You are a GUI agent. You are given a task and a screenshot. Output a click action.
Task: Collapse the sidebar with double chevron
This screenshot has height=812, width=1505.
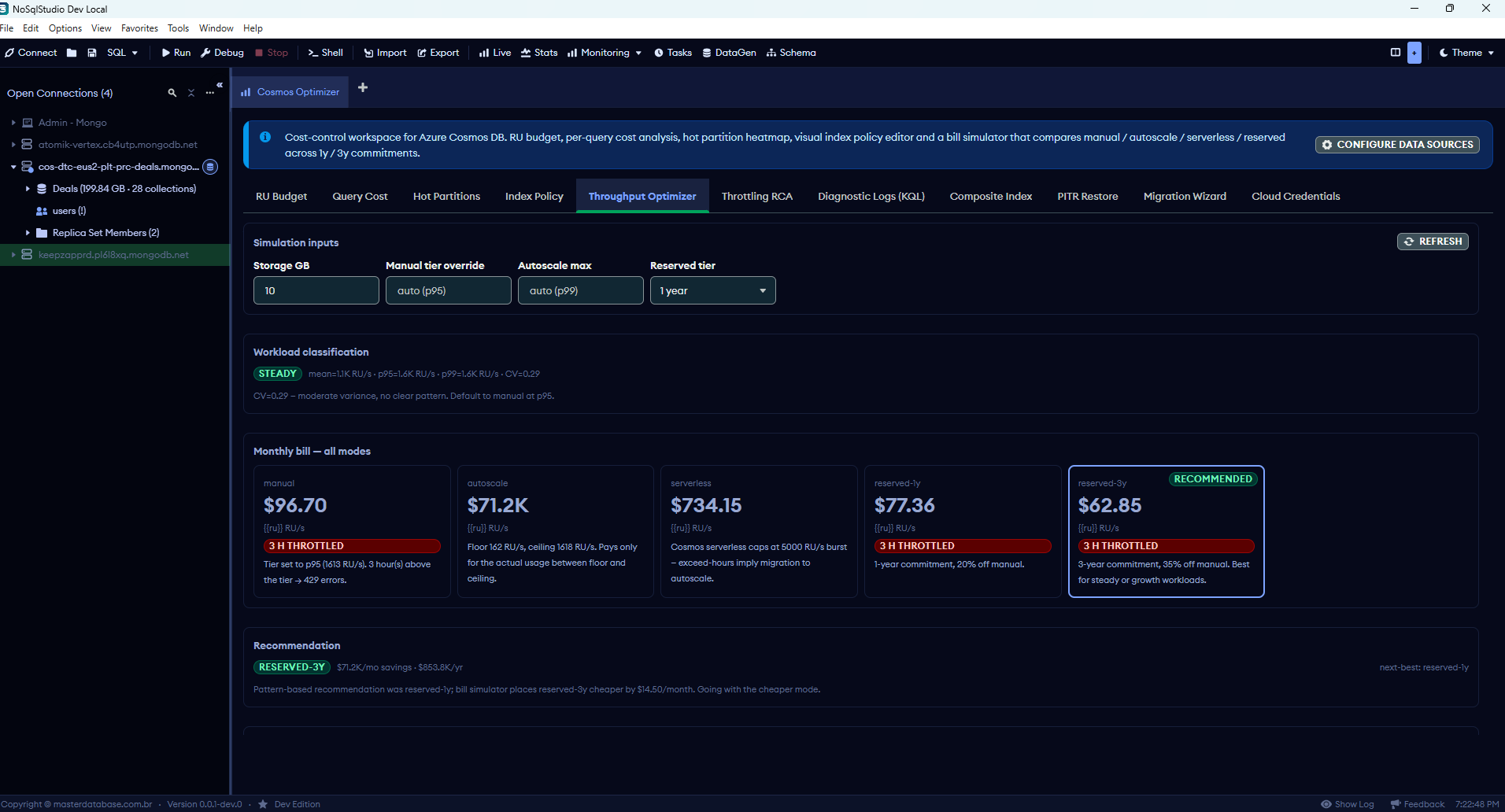[220, 84]
